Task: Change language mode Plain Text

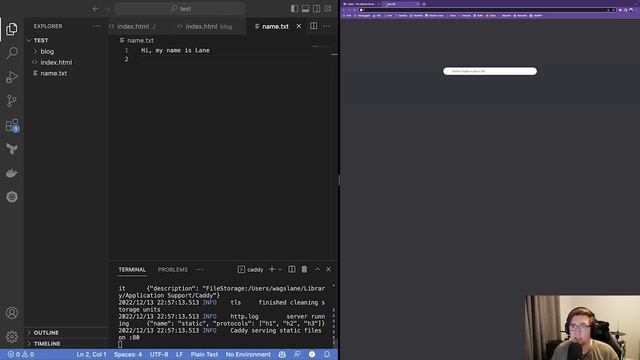Action: (204, 354)
